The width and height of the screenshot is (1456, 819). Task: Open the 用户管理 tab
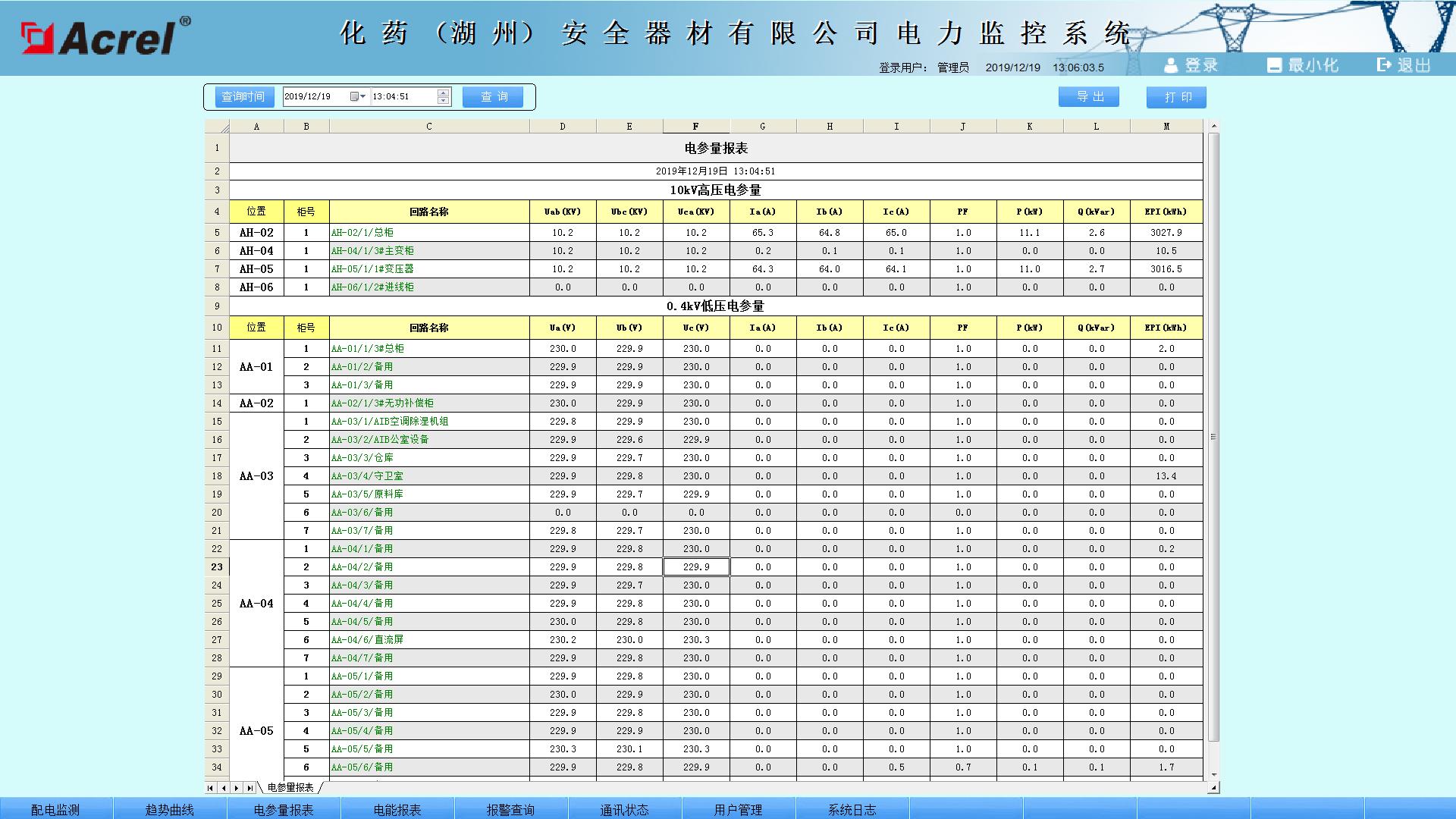click(x=739, y=809)
